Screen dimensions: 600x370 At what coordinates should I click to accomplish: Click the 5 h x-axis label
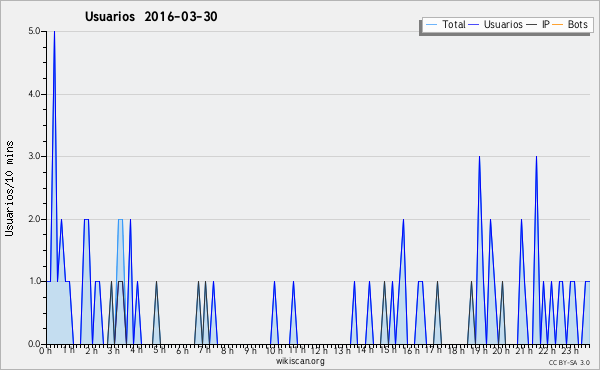(159, 350)
